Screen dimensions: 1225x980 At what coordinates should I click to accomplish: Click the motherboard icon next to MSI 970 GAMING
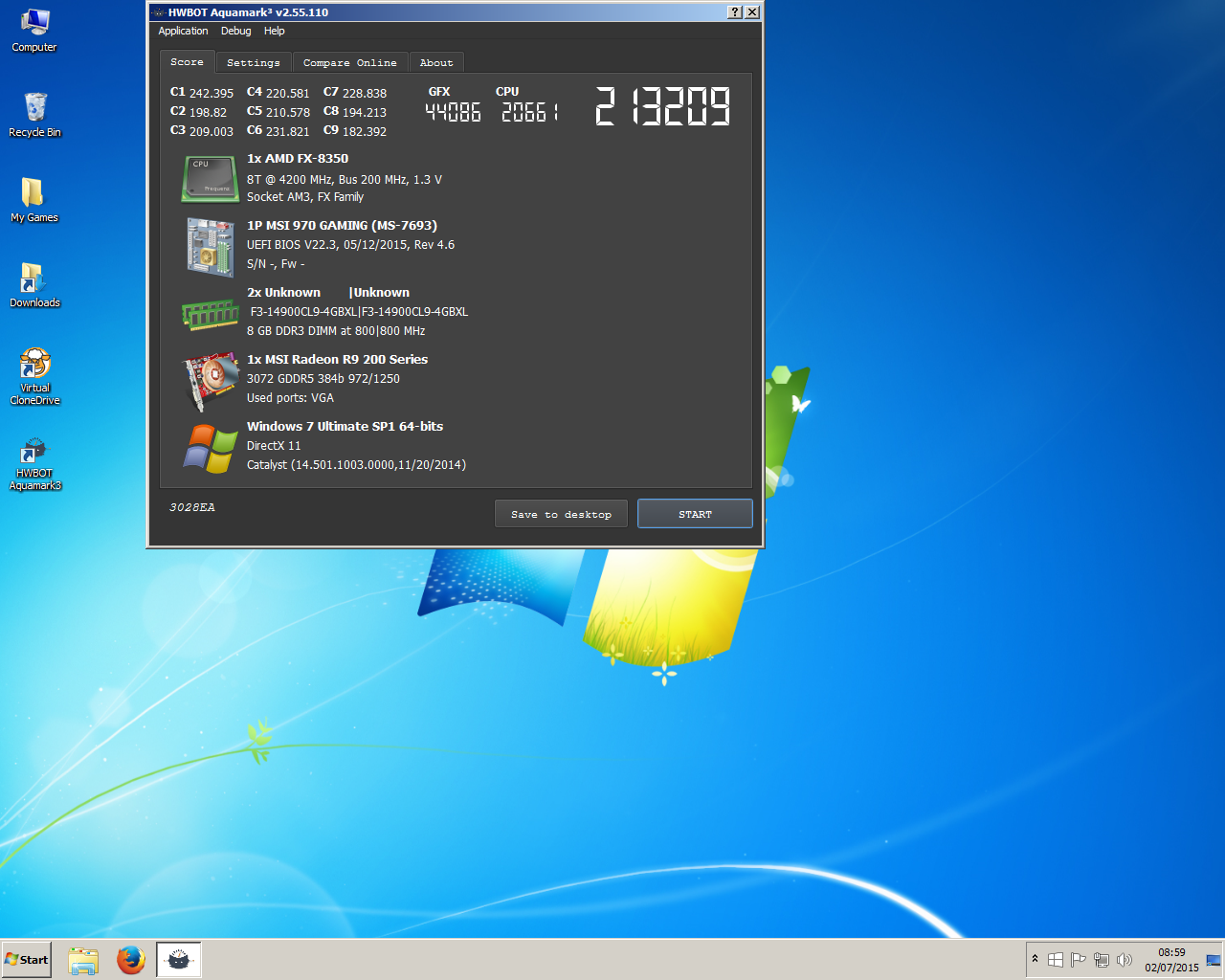pyautogui.click(x=211, y=247)
